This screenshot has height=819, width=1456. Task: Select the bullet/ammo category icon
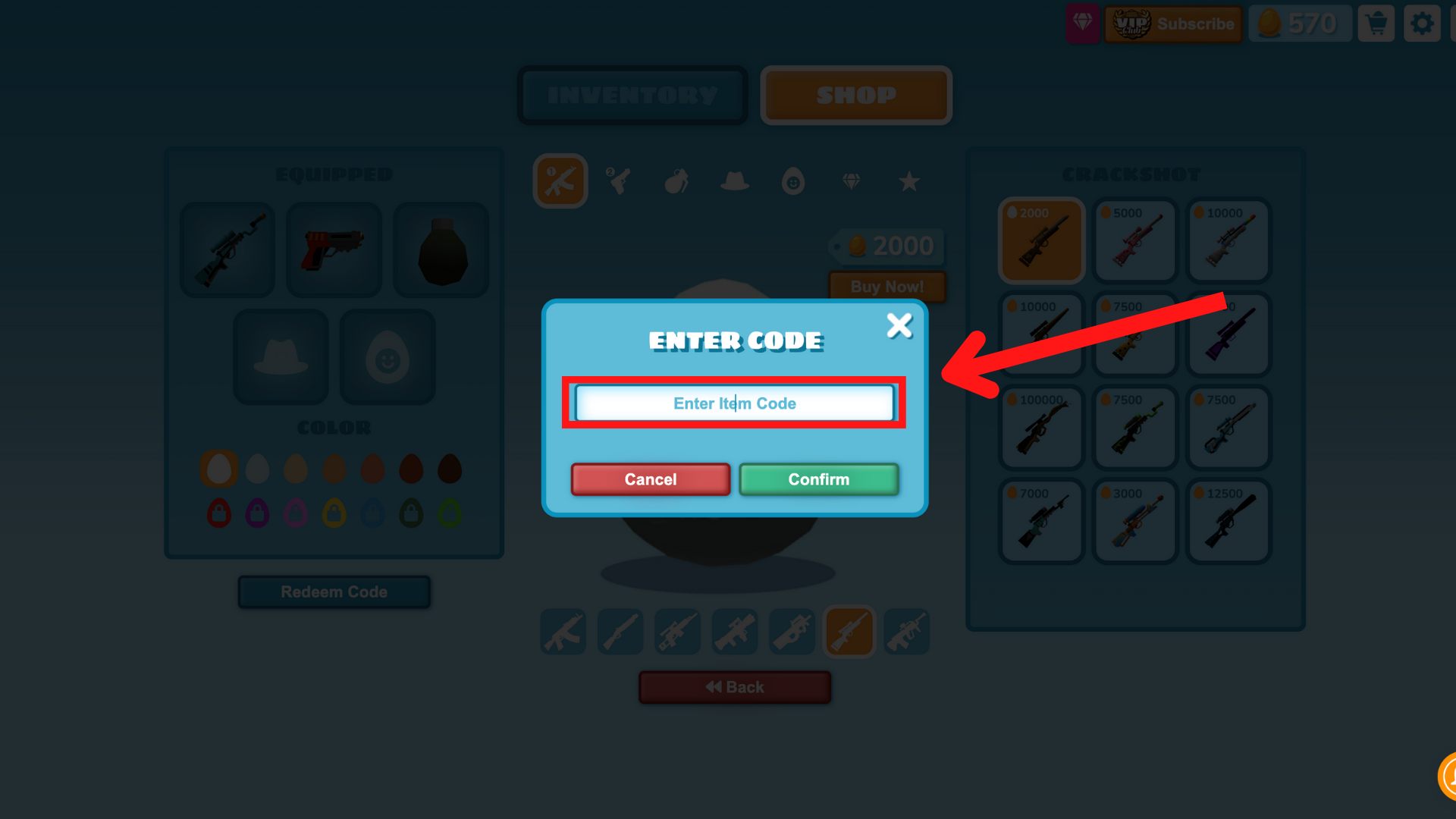676,181
